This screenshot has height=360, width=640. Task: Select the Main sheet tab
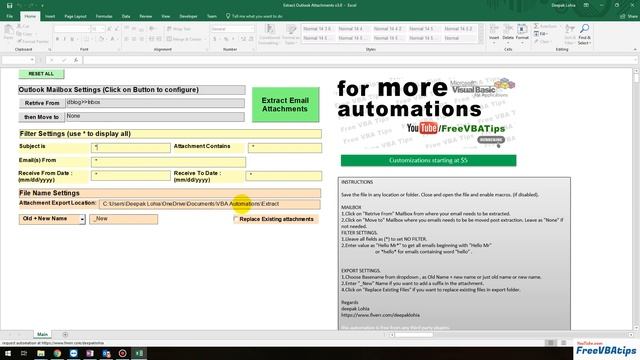click(42, 334)
